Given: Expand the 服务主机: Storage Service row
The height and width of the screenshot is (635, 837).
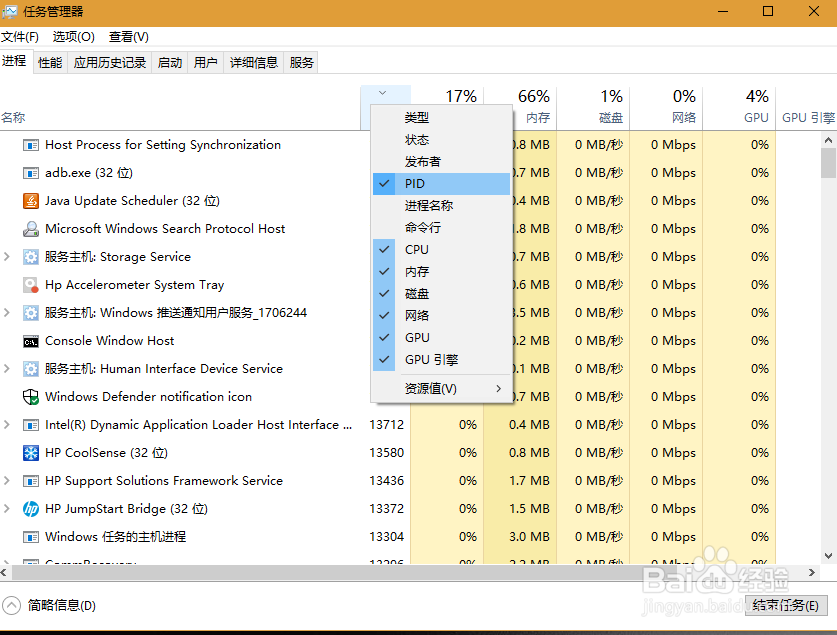Looking at the screenshot, I should tap(7, 257).
